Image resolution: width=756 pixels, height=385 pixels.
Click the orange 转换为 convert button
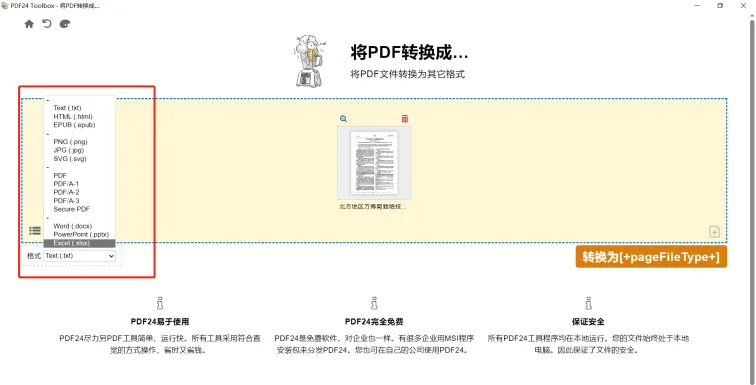(x=651, y=257)
